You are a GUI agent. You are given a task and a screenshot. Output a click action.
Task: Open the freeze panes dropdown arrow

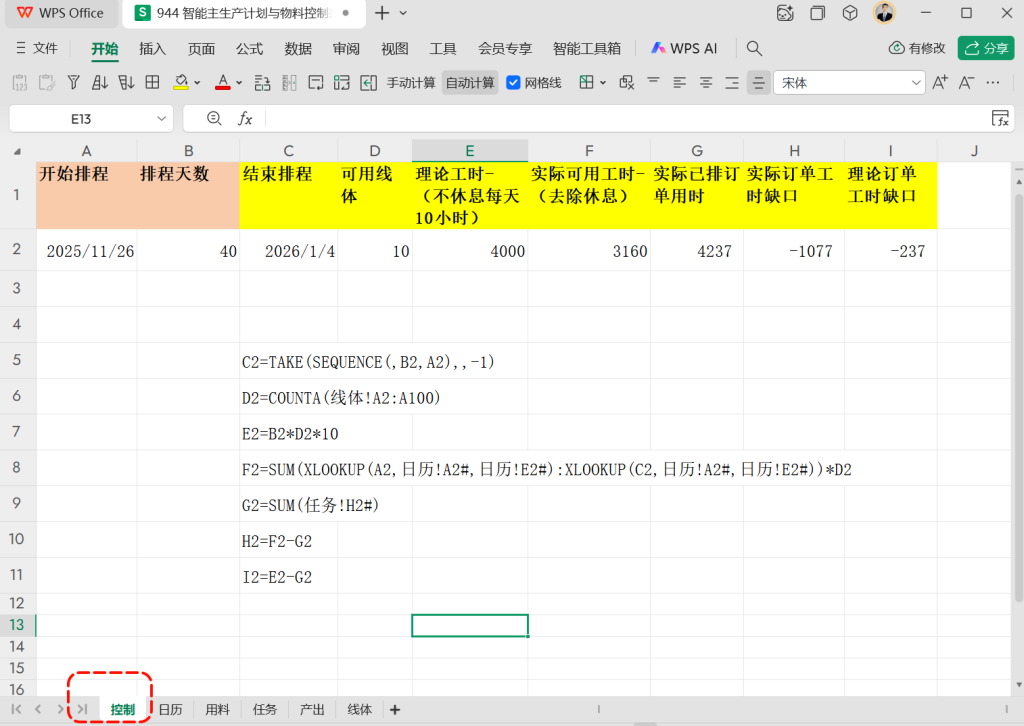tap(603, 83)
